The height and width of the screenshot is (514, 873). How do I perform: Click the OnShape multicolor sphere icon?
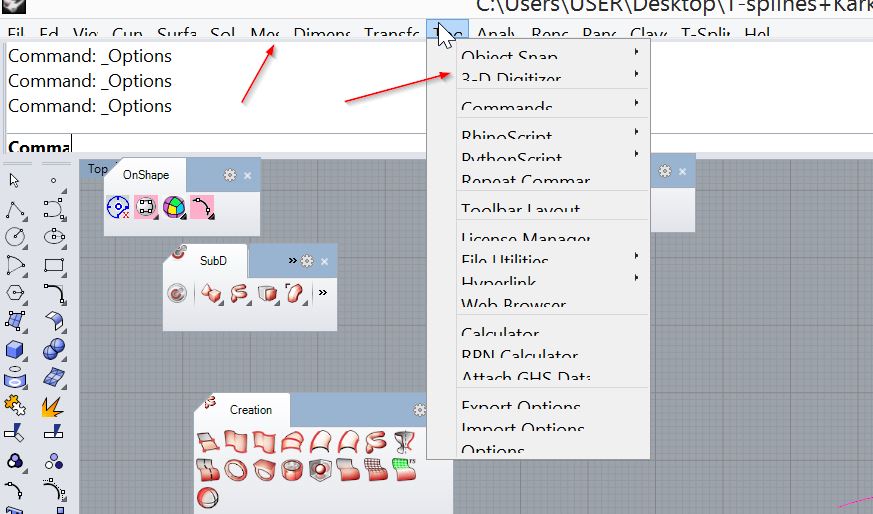pyautogui.click(x=174, y=207)
